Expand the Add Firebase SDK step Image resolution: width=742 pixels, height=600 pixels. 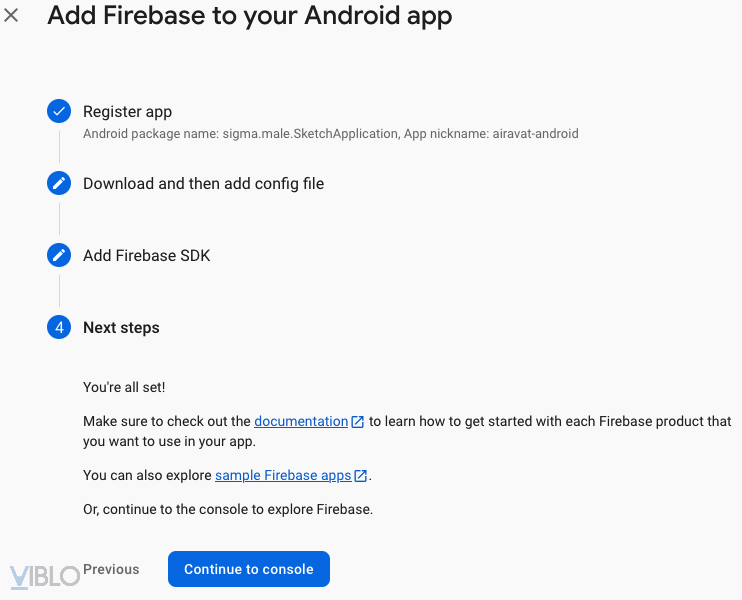click(147, 256)
